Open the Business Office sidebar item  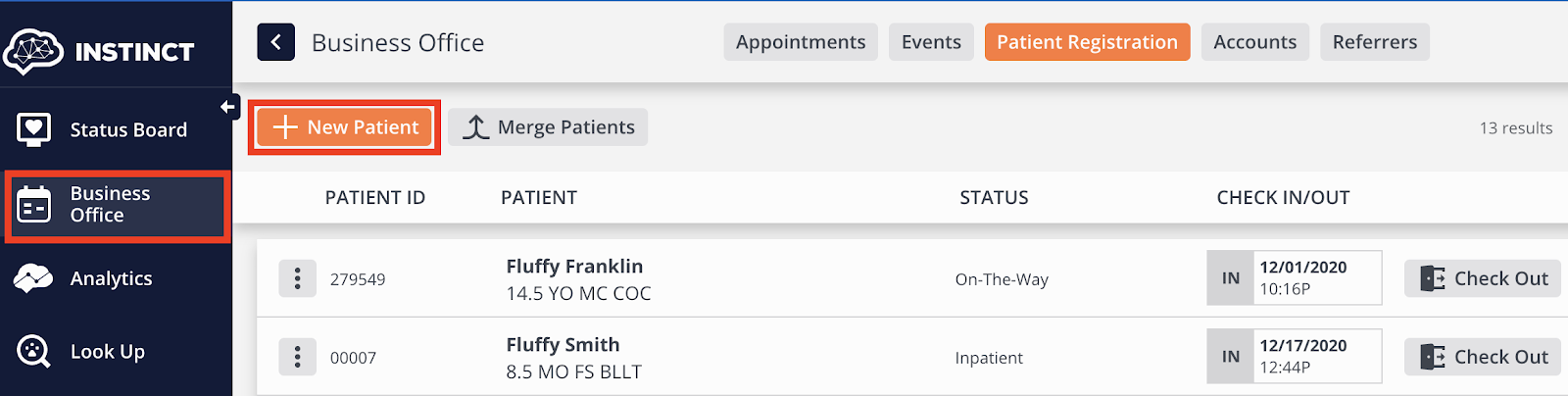(116, 205)
